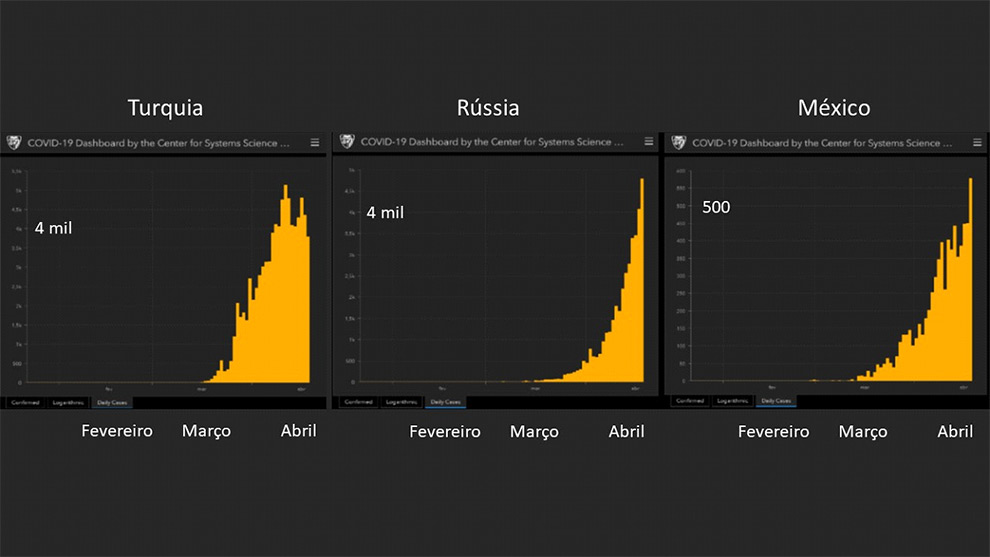990x557 pixels.
Task: Click the university crest logo on Turquia panel
Action: (14, 143)
